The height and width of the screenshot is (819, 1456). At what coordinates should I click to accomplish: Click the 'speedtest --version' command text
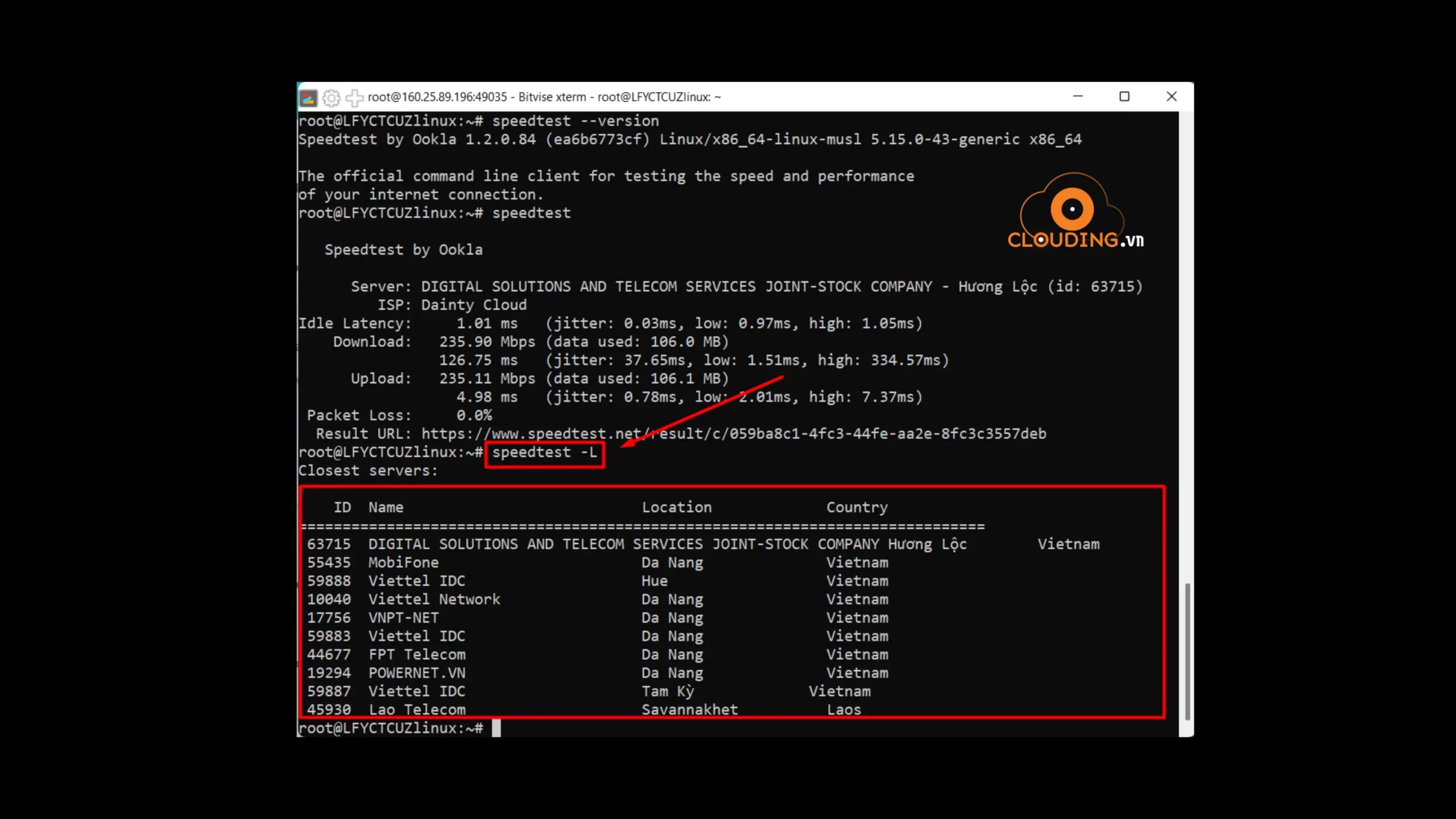click(576, 121)
